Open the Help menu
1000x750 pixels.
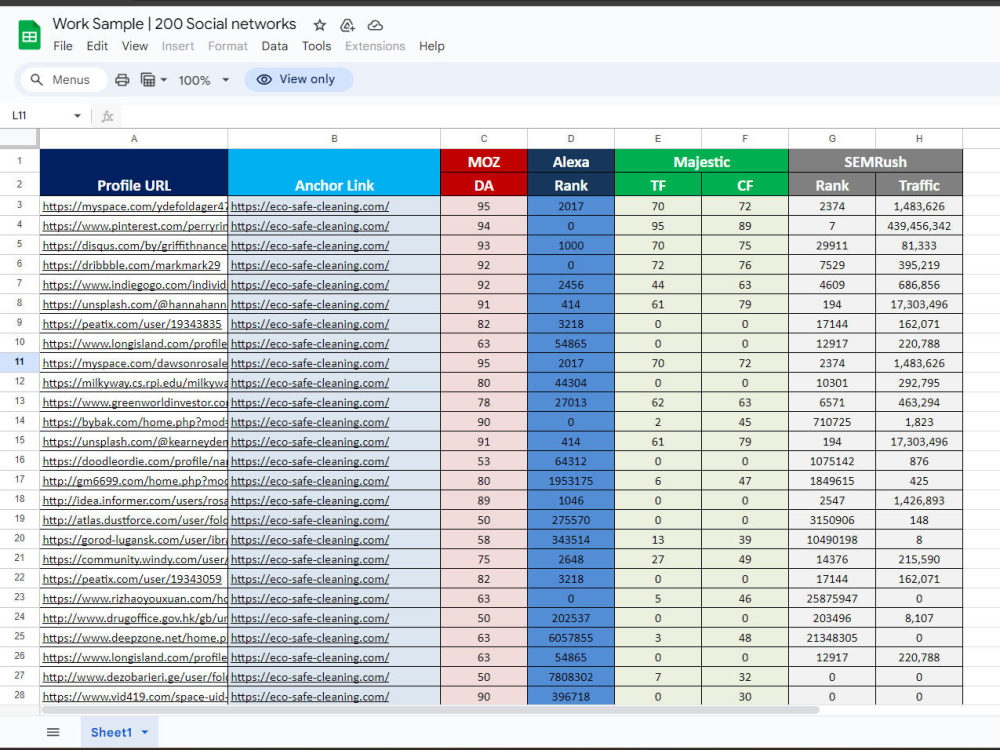pyautogui.click(x=431, y=46)
